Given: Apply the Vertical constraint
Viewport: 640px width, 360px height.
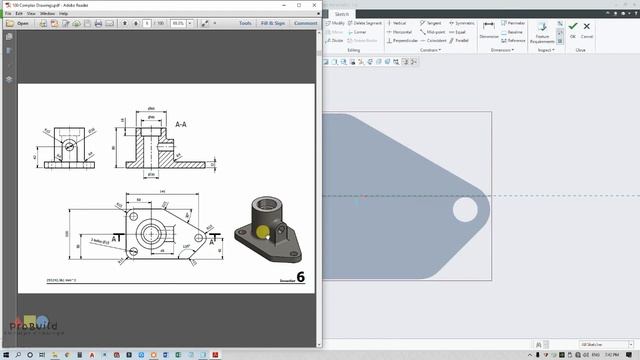Looking at the screenshot, I should [x=396, y=23].
